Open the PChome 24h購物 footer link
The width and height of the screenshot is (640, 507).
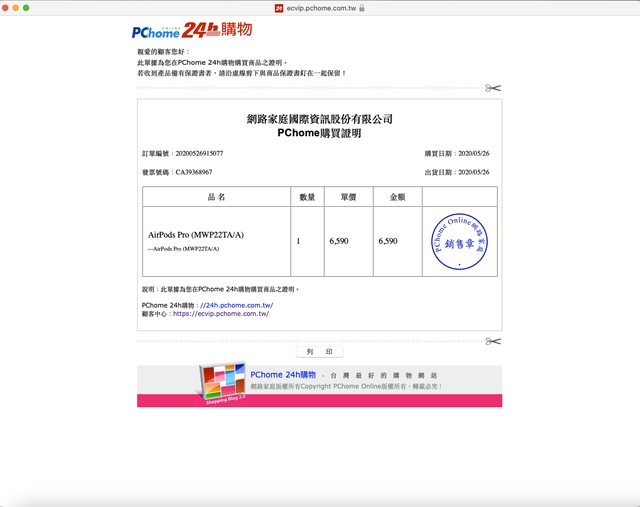click(x=283, y=375)
